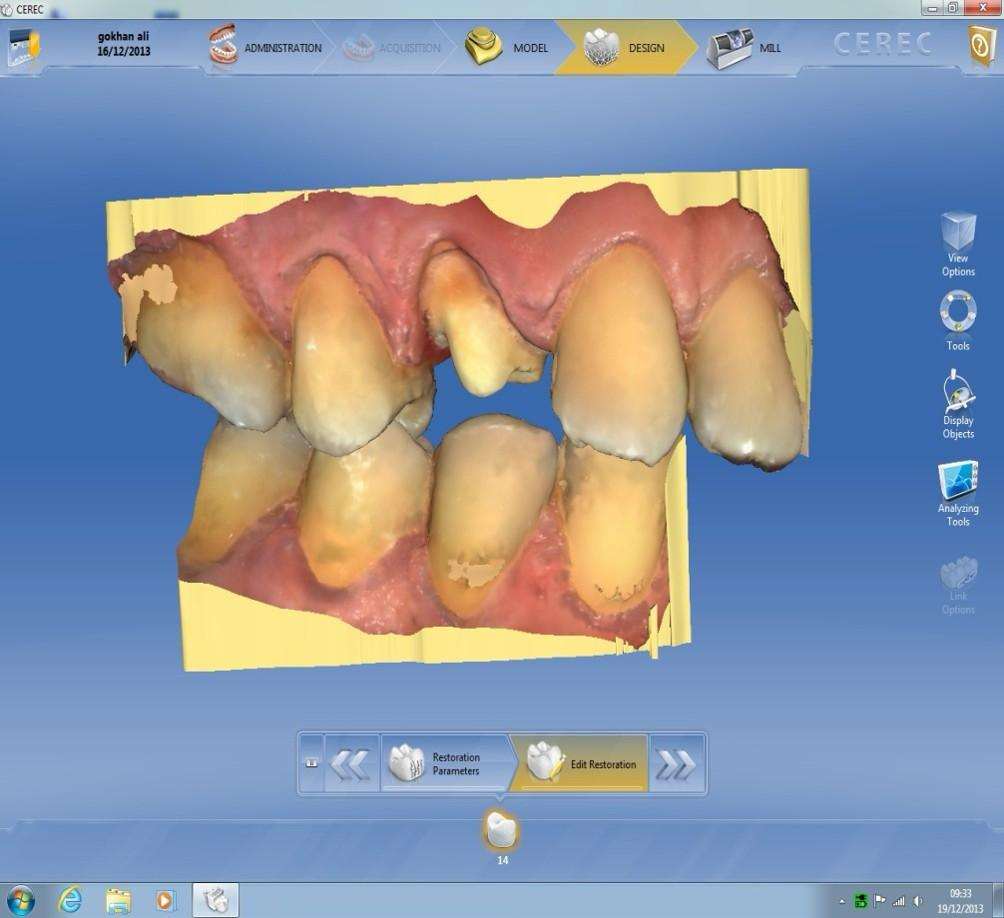Collapse the step bar using small toggle

click(x=310, y=763)
